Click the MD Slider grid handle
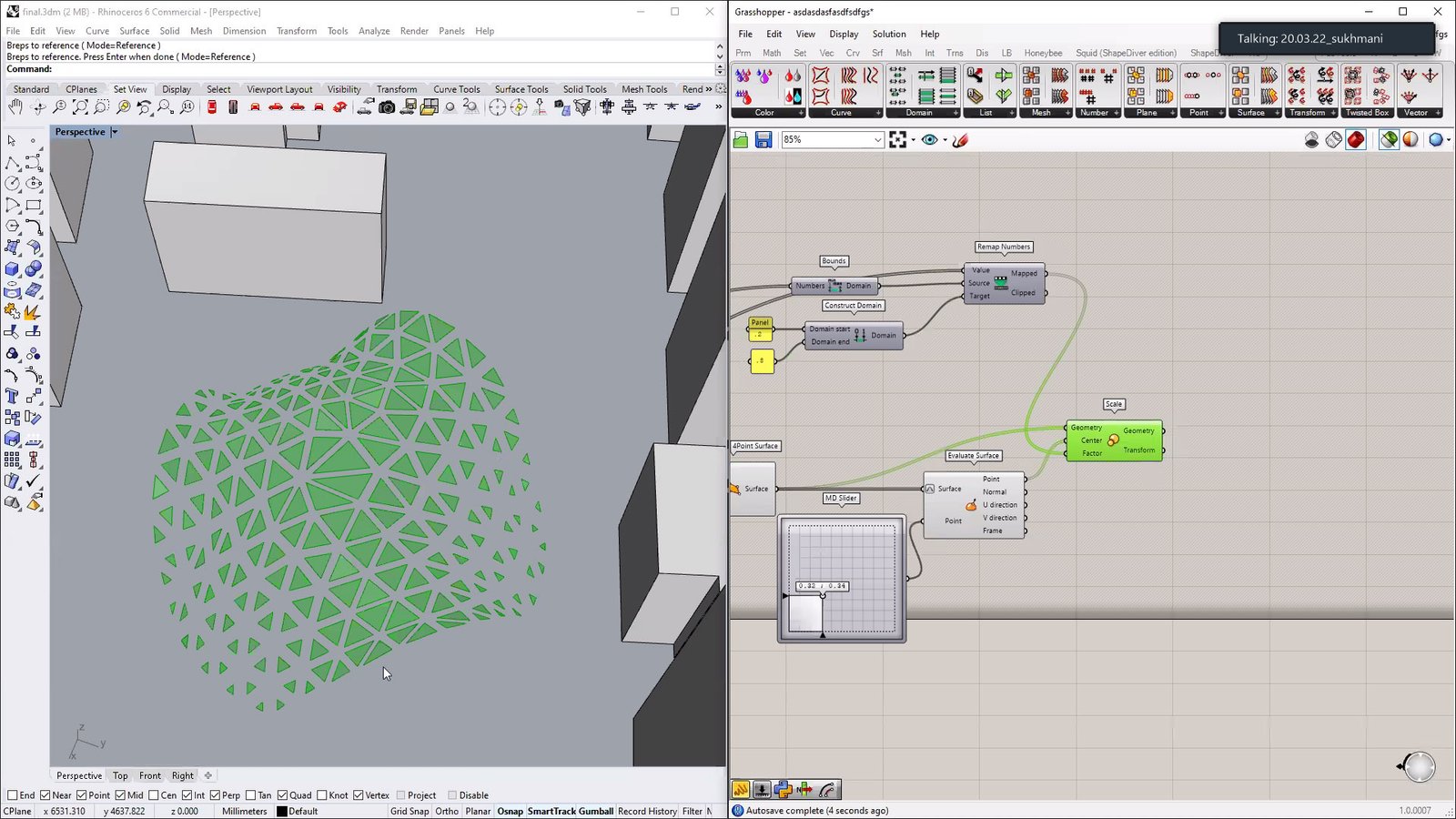Screen dimensions: 1456x819 coord(823,595)
